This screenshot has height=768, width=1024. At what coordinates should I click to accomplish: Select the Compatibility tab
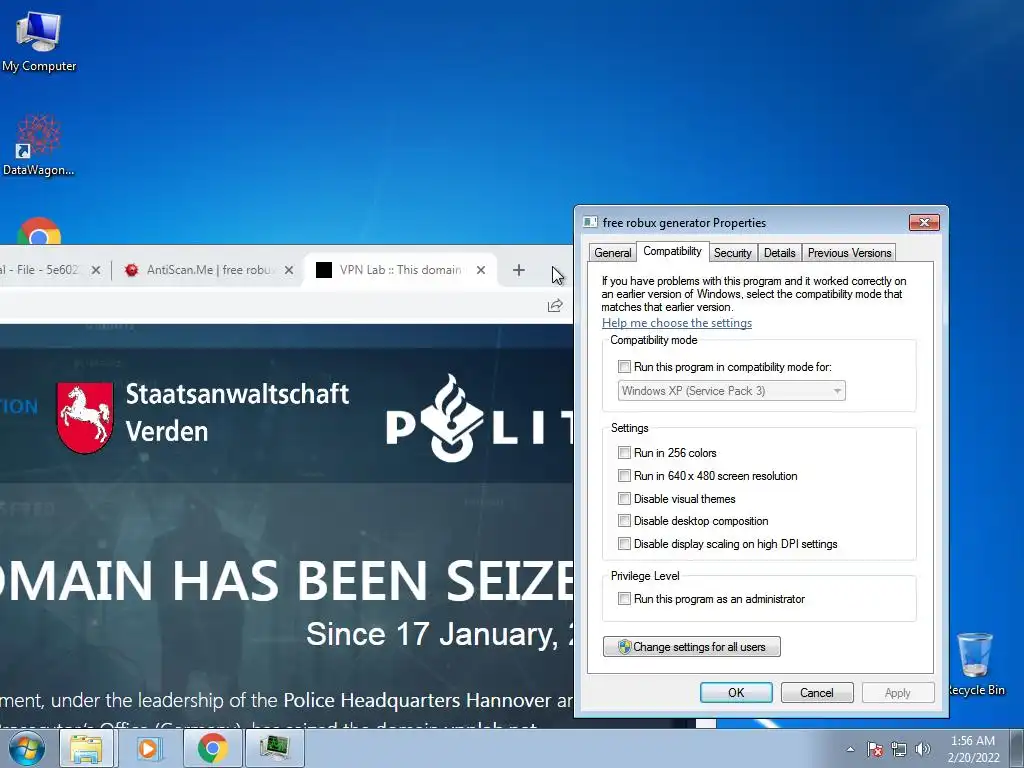click(672, 251)
